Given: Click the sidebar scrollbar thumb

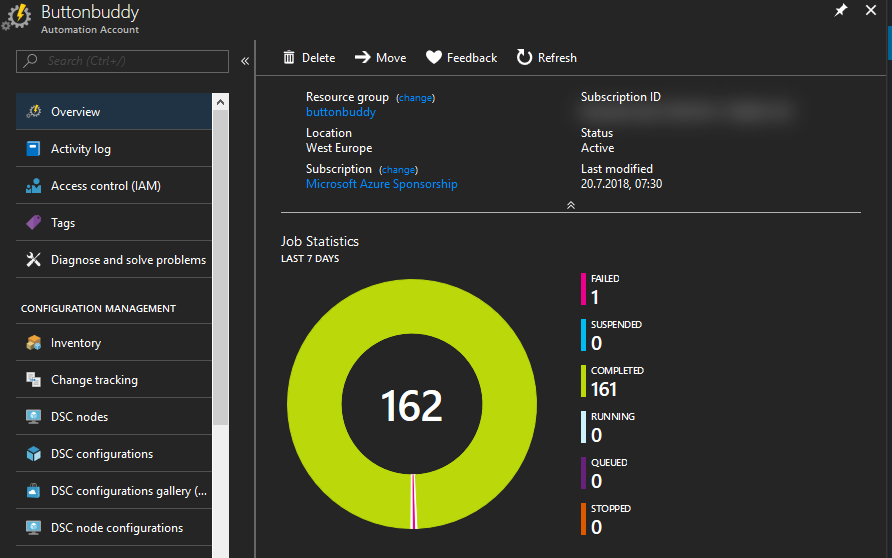Looking at the screenshot, I should (221, 267).
